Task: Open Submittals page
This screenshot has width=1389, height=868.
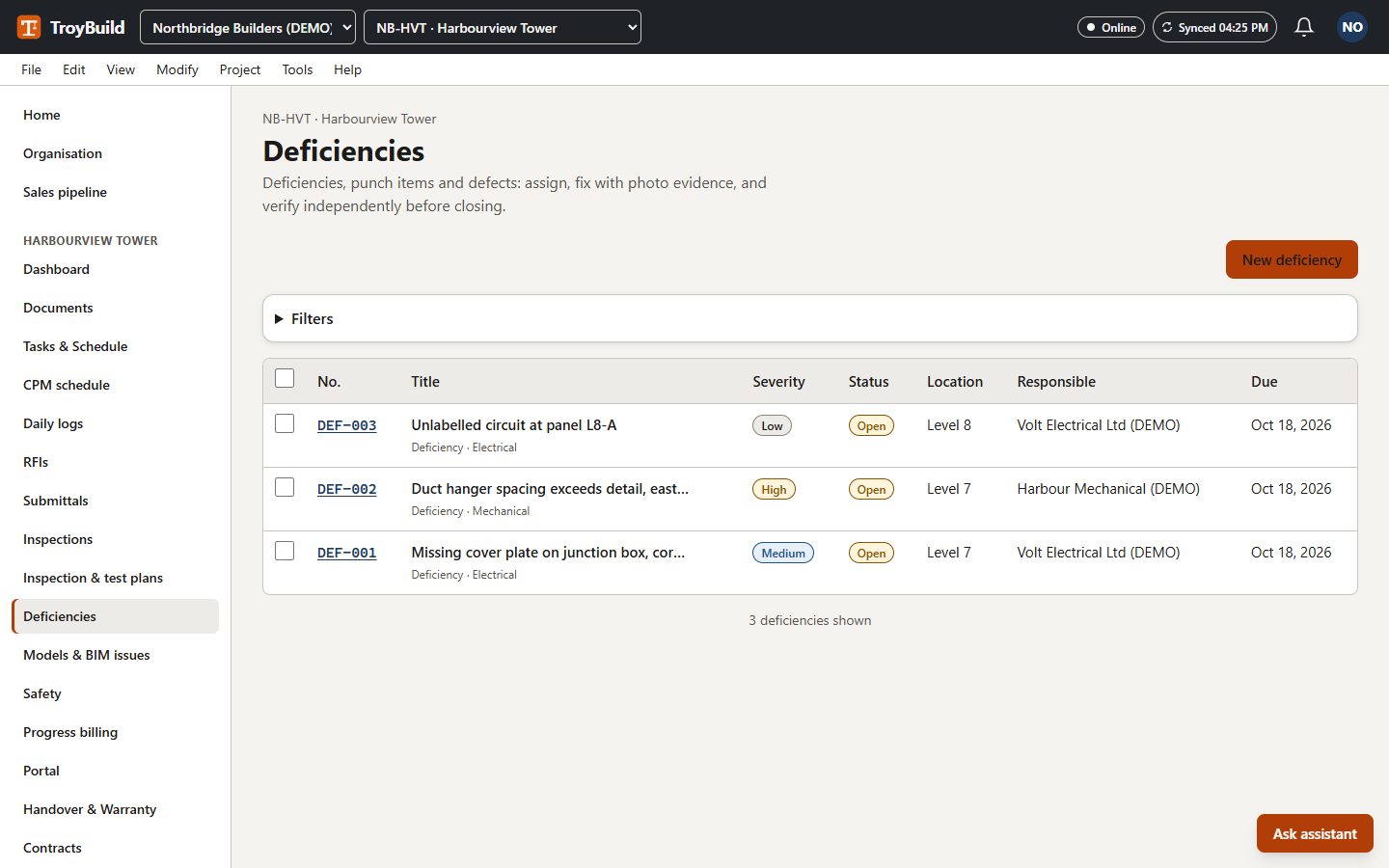Action: (116, 501)
